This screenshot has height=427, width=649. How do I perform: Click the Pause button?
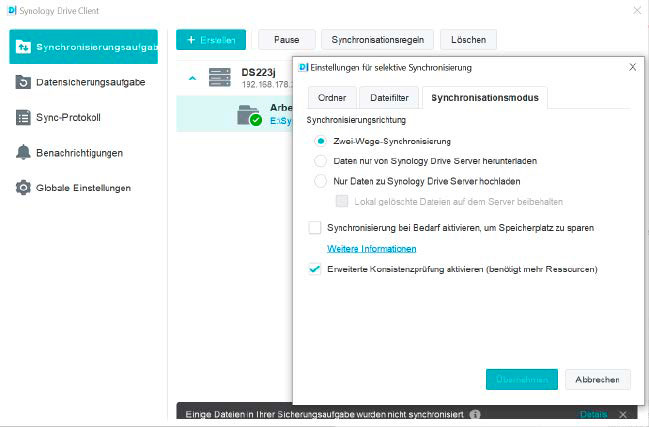point(286,40)
